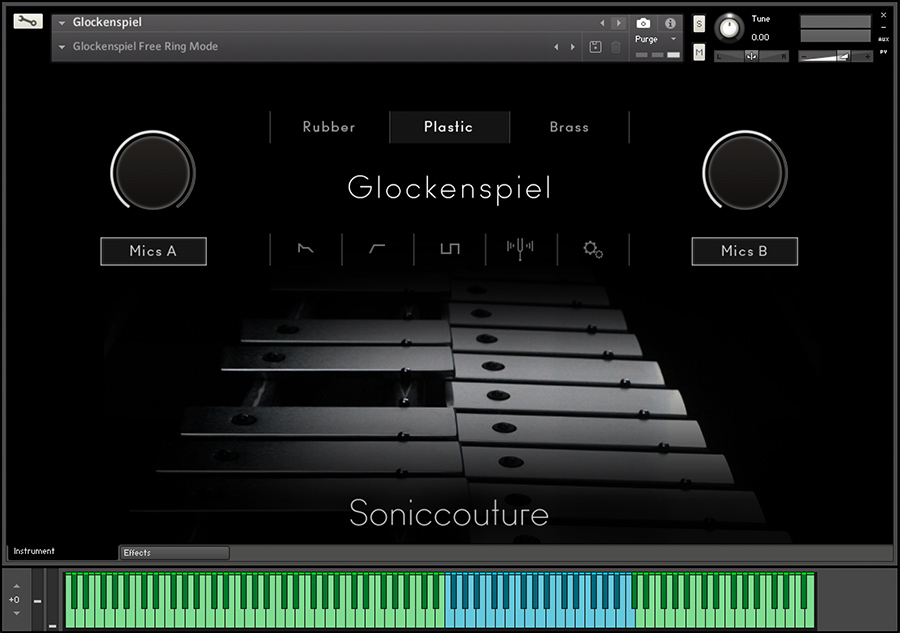This screenshot has height=633, width=900.
Task: Open instrument options with the info icon
Action: [670, 22]
